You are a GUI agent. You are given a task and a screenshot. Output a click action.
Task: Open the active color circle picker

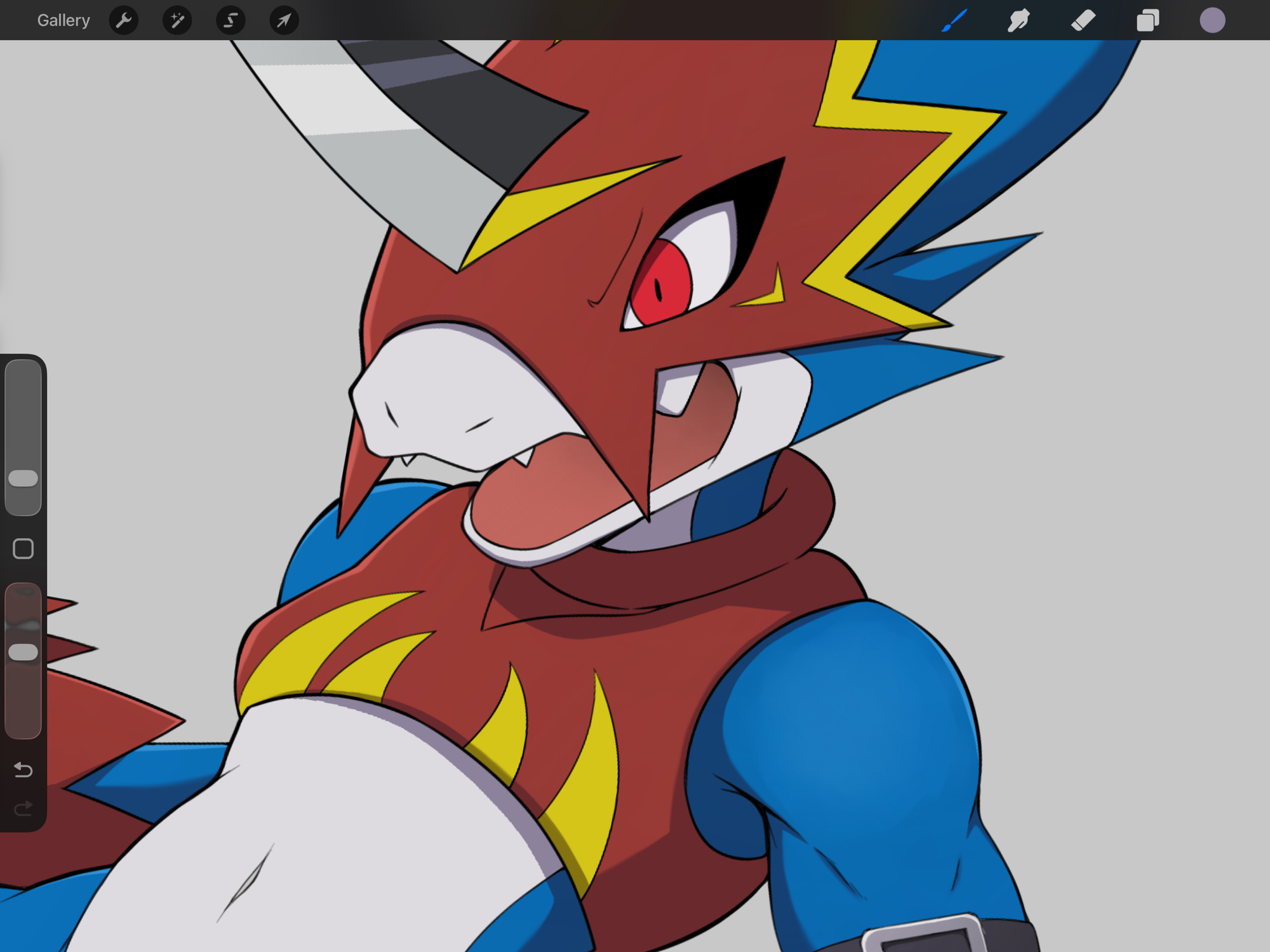coord(1212,20)
